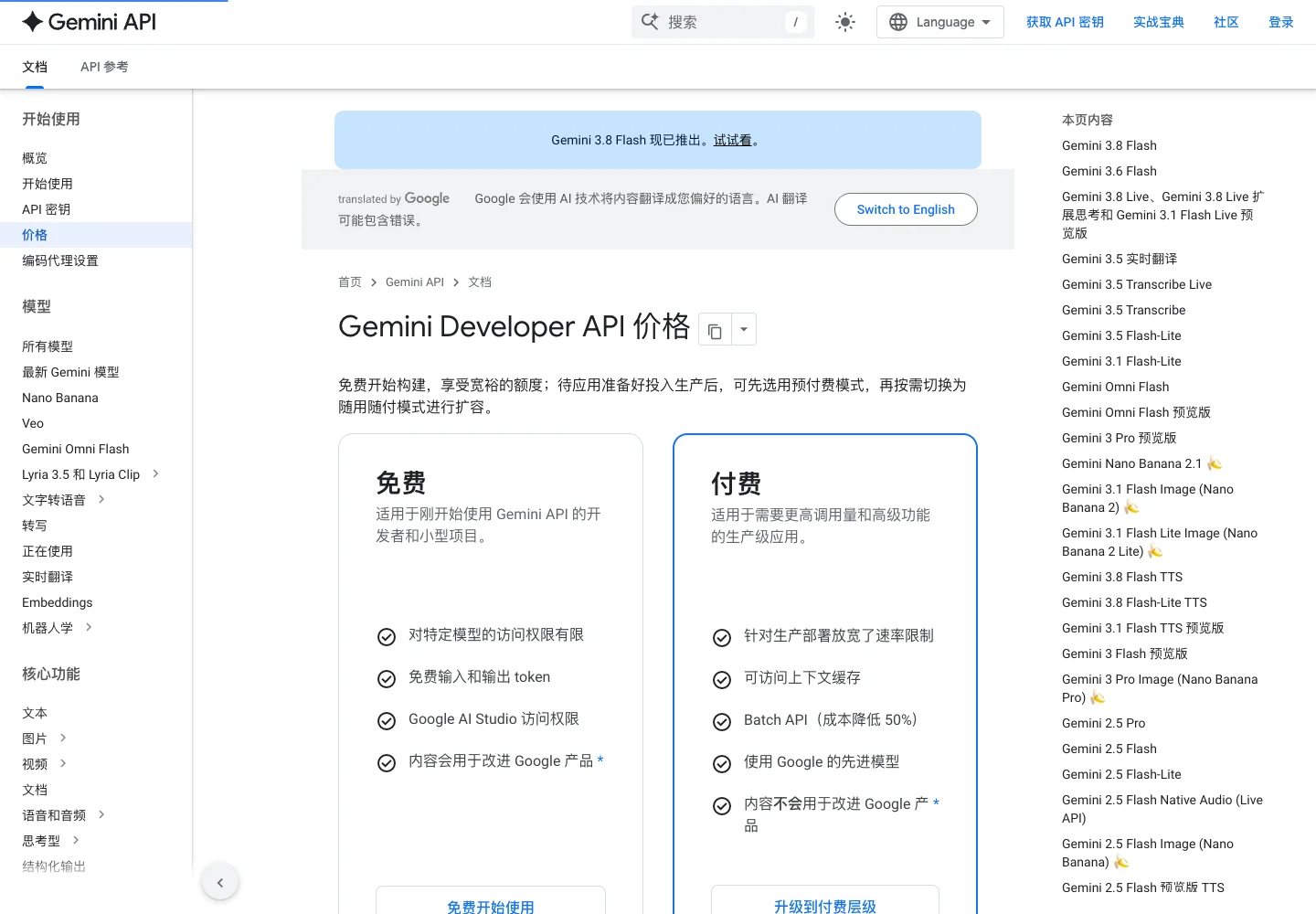Viewport: 1316px width, 914px height.
Task: Click the Gemini API breadcrumb
Action: tap(415, 282)
